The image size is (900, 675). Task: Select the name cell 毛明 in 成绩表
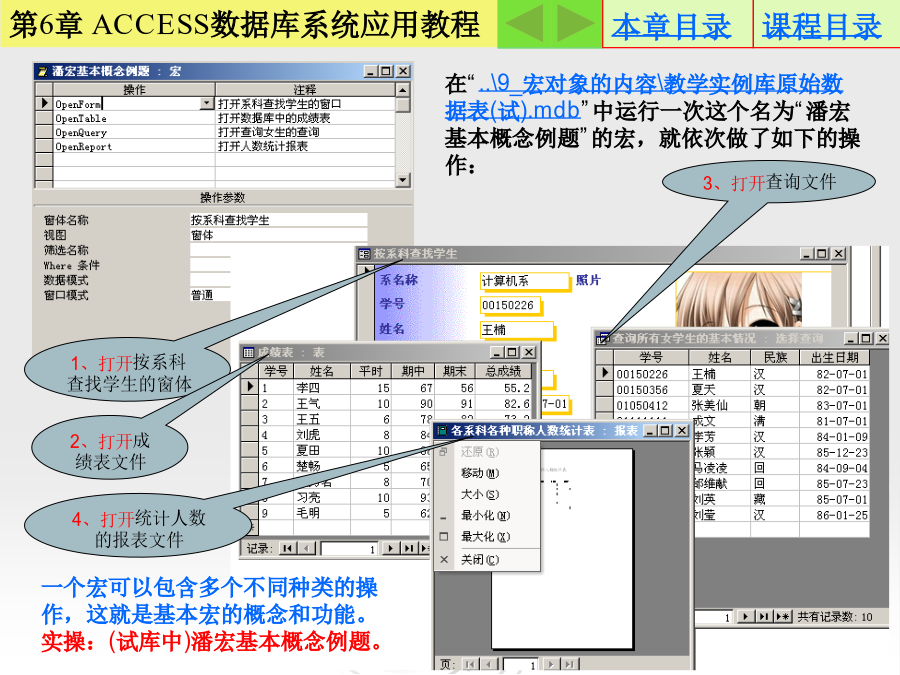321,513
